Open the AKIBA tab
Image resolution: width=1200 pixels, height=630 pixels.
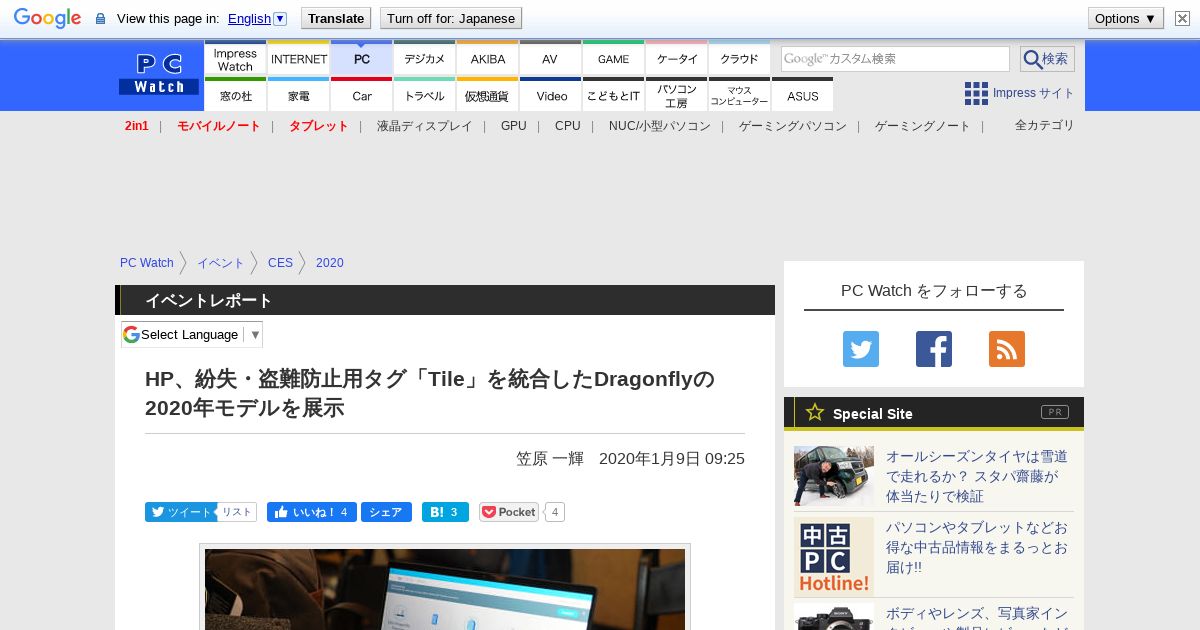pos(488,59)
